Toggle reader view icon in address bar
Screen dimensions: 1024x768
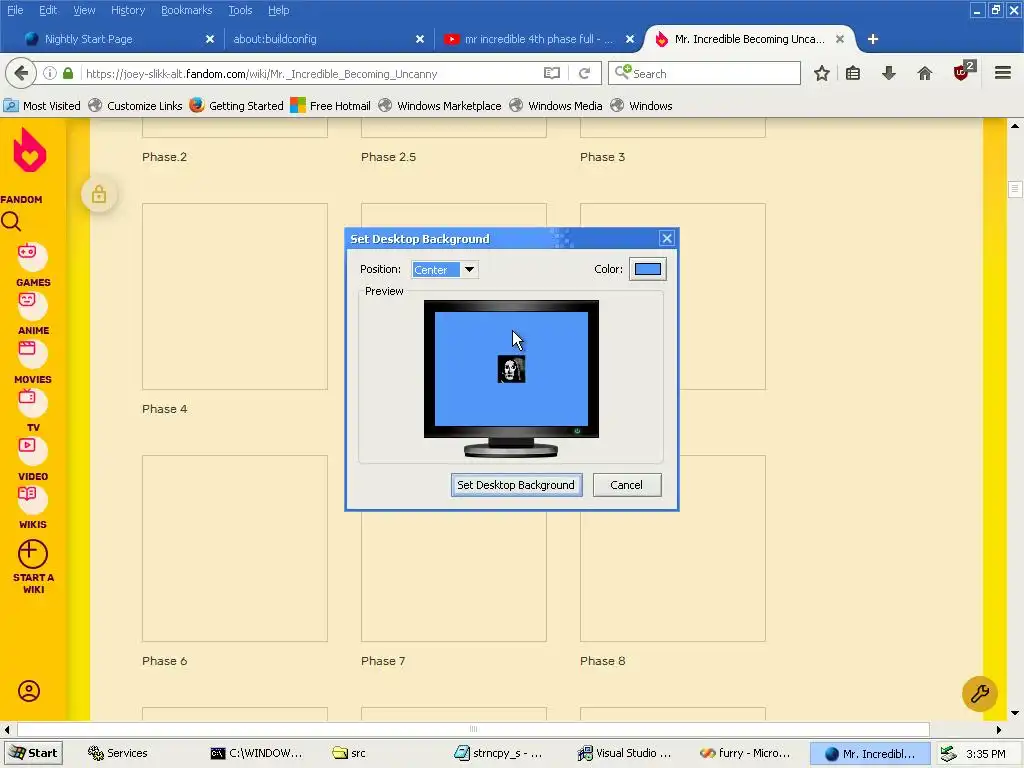552,73
